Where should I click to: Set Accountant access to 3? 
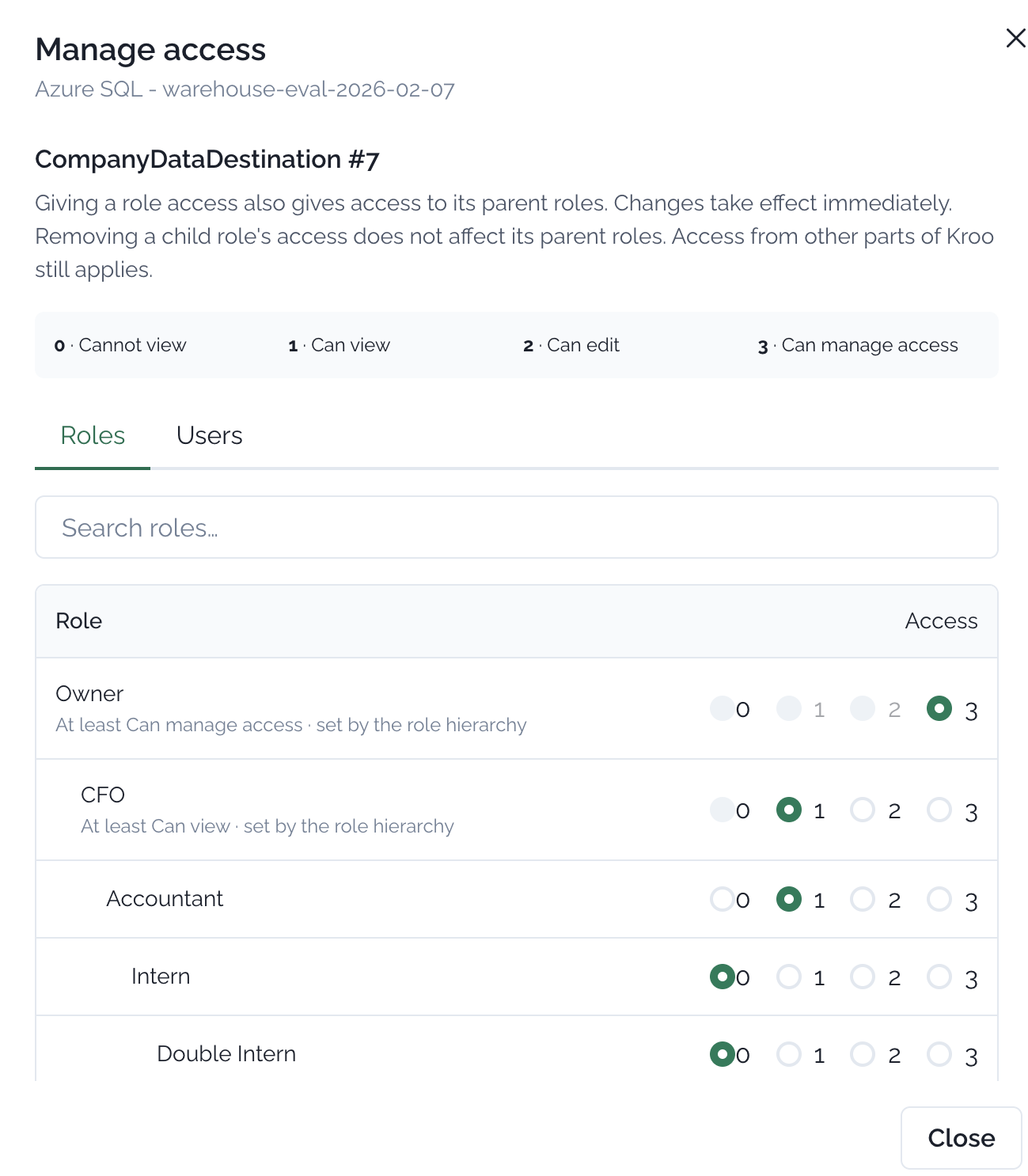(939, 899)
